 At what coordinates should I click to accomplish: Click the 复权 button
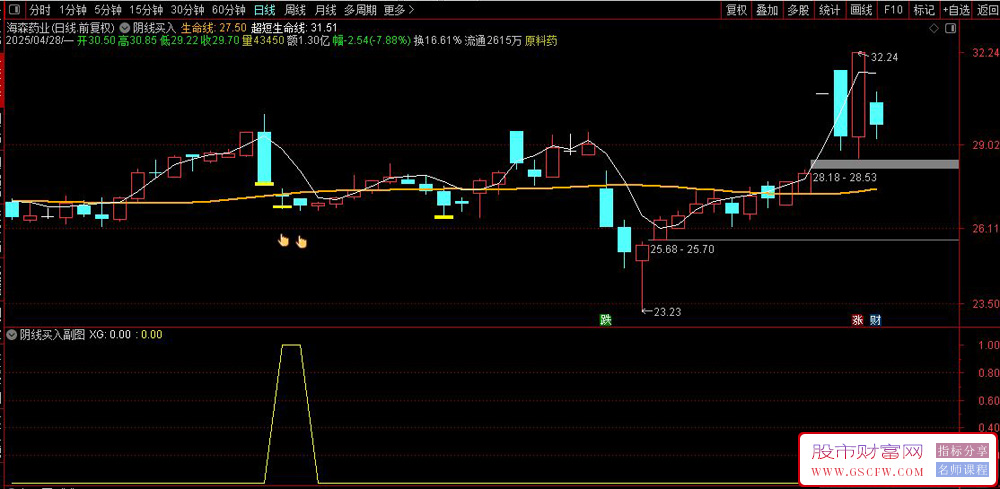[x=737, y=10]
